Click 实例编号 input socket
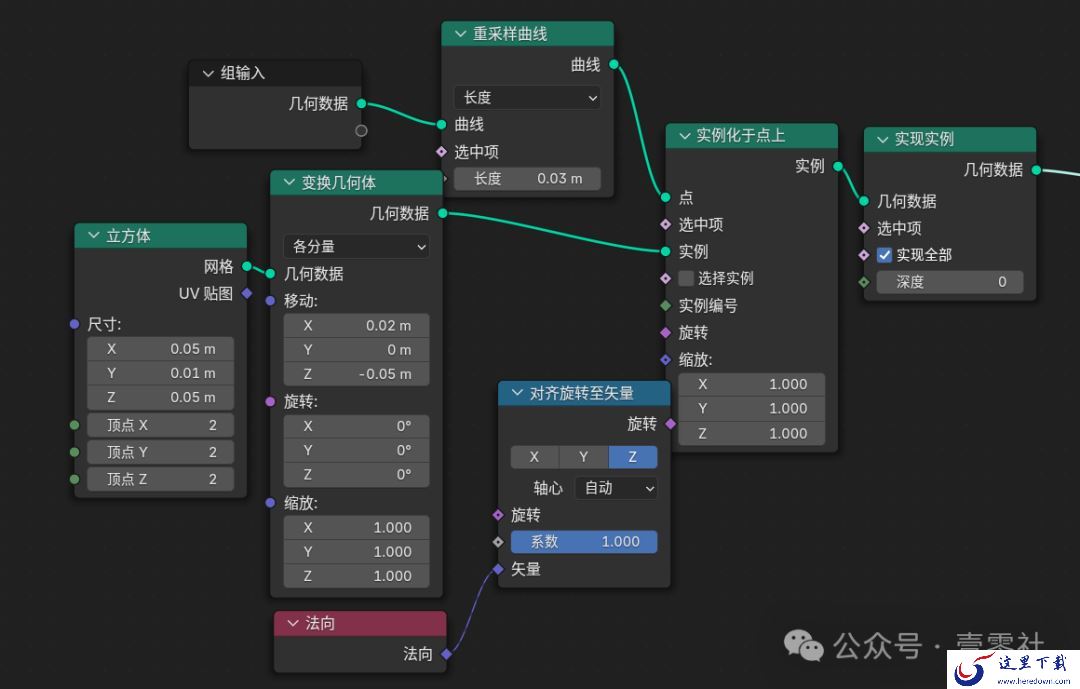The image size is (1080, 689). 665,305
